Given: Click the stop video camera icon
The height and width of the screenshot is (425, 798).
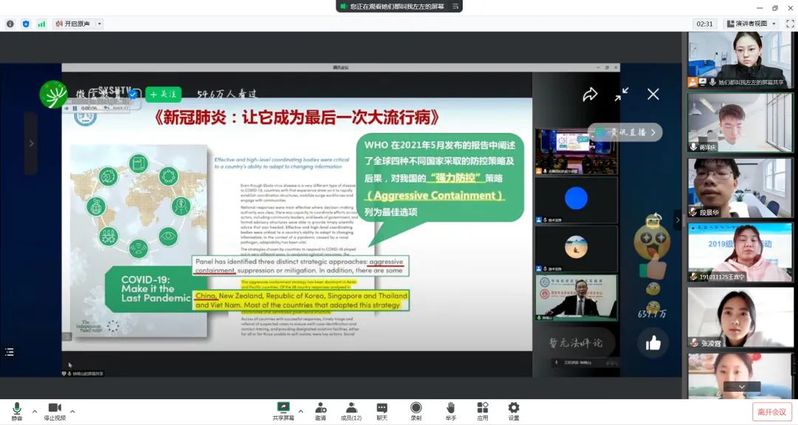Looking at the screenshot, I should (x=54, y=409).
